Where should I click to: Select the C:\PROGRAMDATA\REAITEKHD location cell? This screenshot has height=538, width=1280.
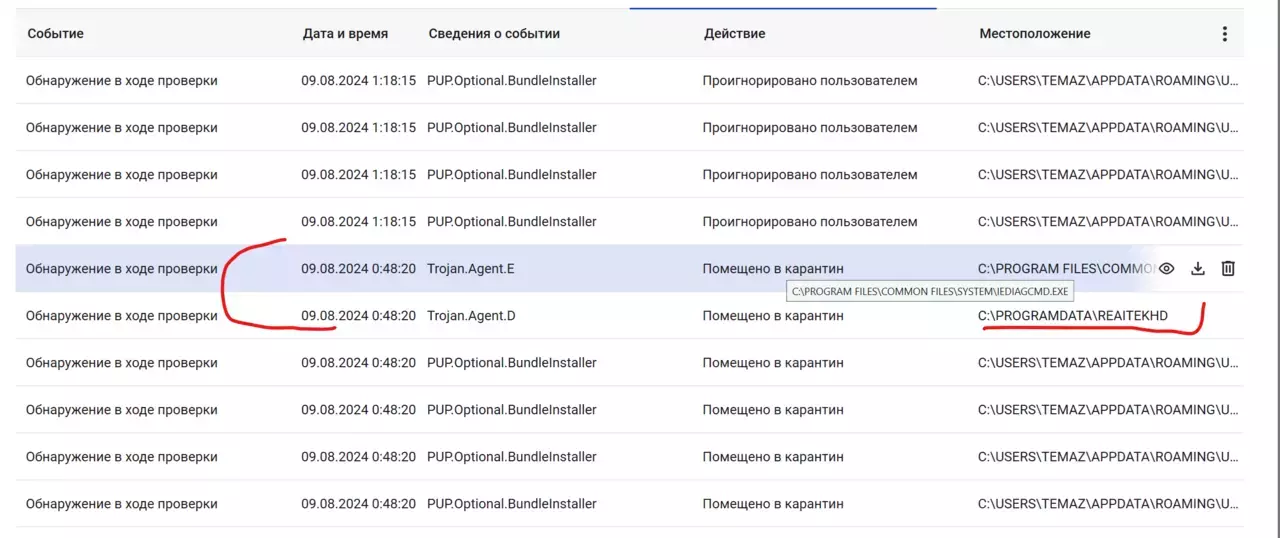1073,316
